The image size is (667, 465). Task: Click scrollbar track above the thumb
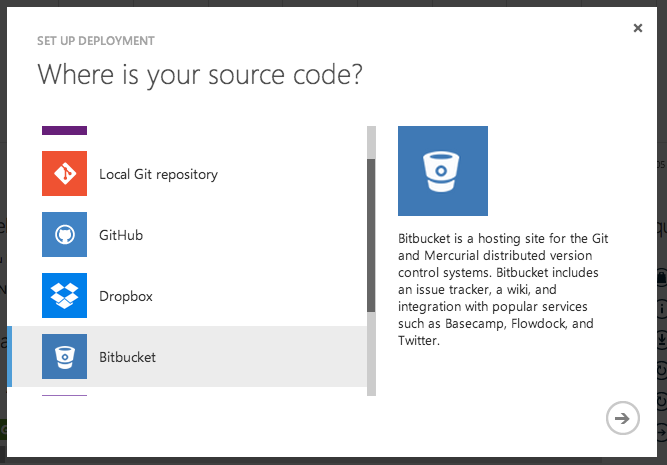(371, 142)
